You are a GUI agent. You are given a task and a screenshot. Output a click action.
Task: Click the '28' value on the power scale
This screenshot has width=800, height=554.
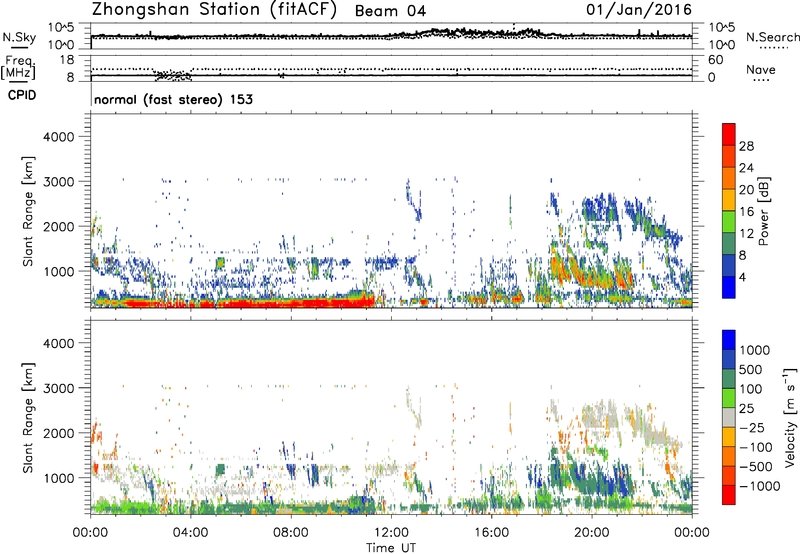pyautogui.click(x=746, y=146)
